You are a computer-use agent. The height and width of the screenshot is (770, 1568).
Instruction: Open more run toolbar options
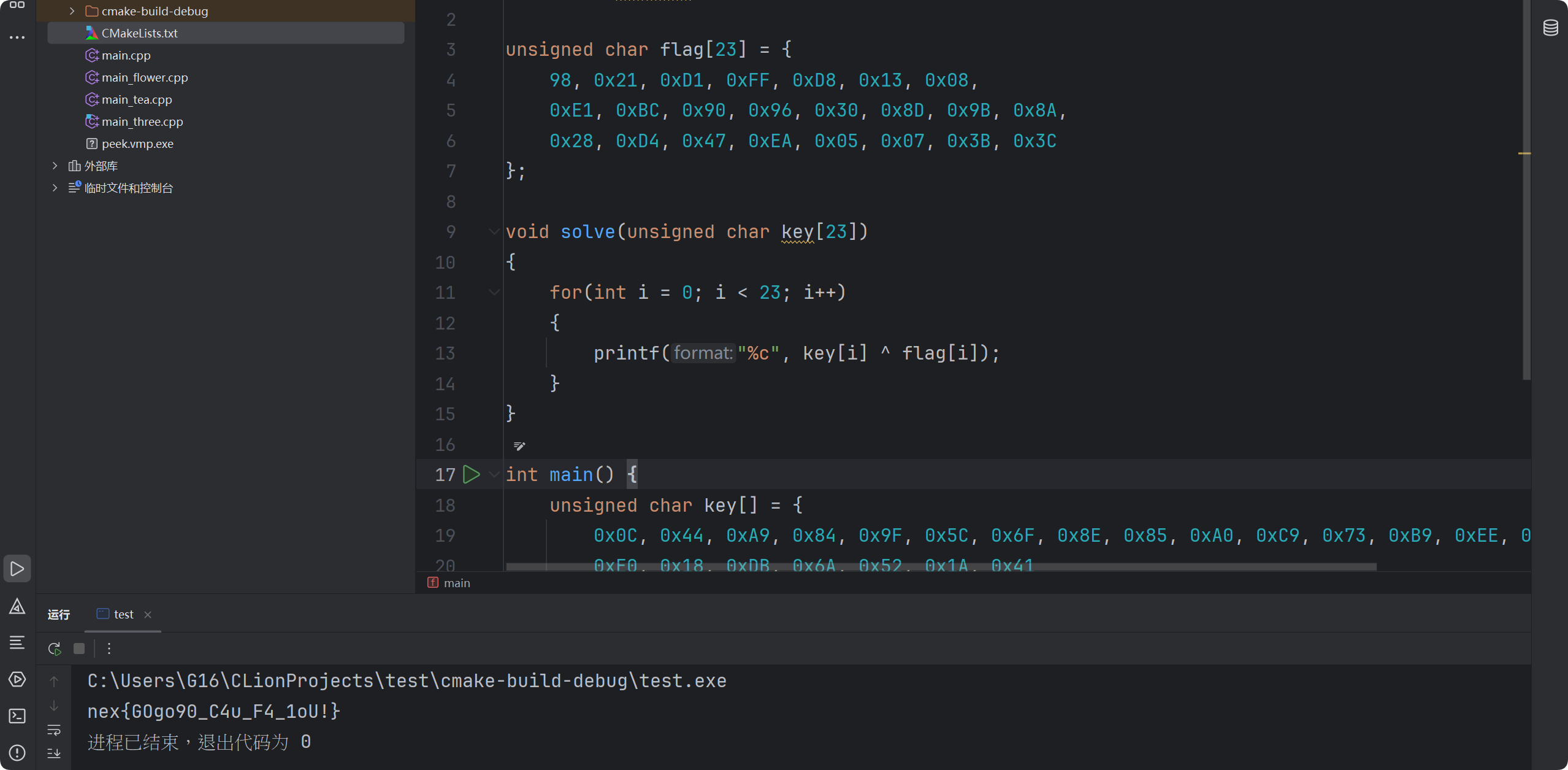109,649
